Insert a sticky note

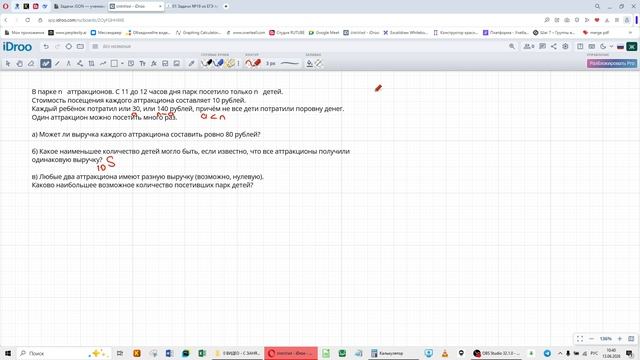tap(131, 63)
